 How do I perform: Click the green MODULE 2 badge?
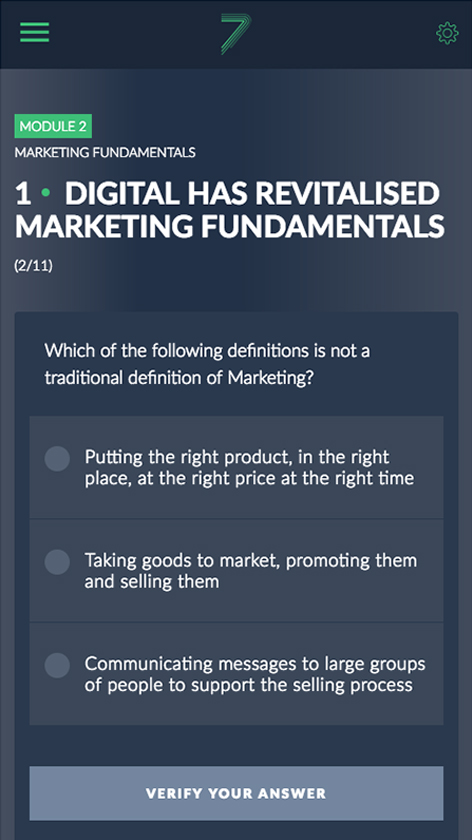53,126
